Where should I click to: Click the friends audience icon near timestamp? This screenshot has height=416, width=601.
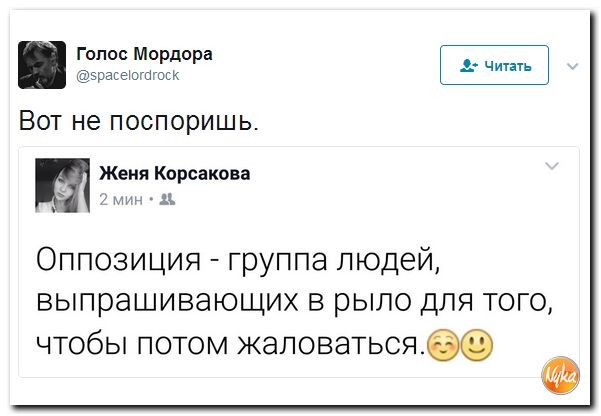click(x=164, y=197)
